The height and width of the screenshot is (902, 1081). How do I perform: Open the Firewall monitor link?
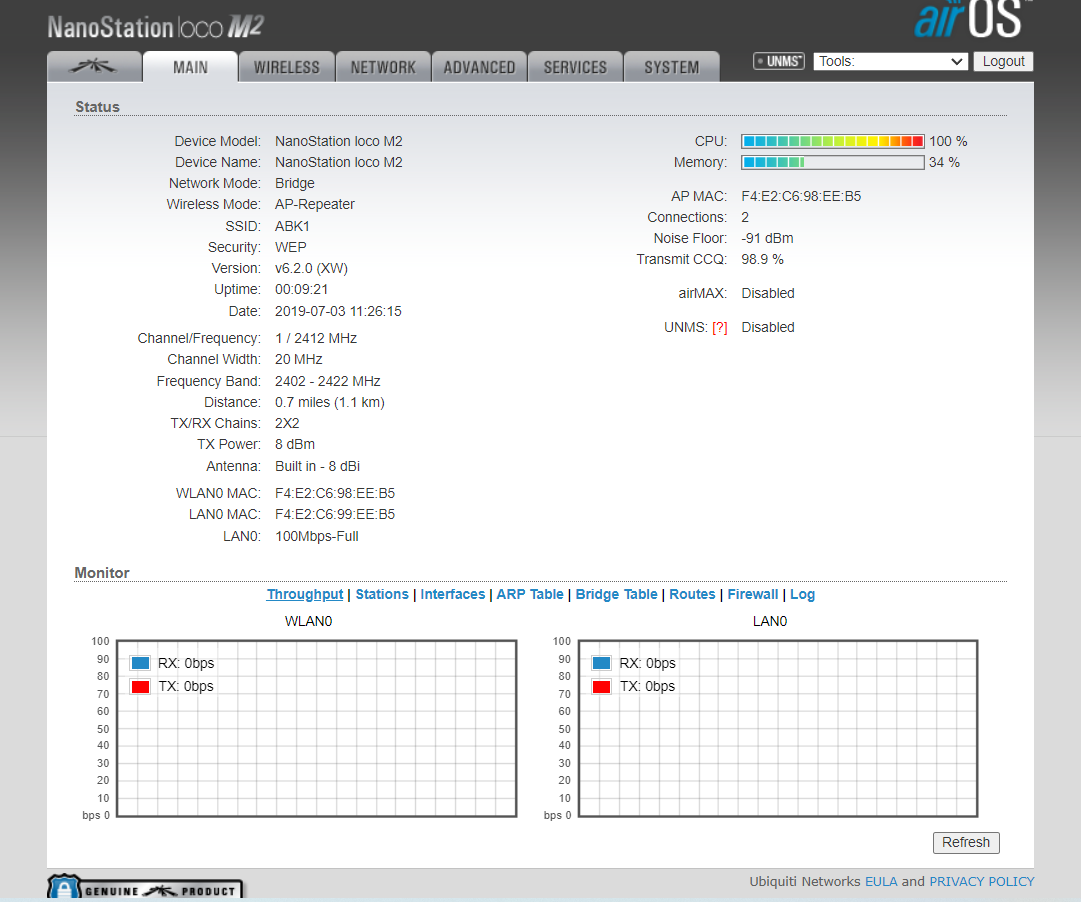[753, 594]
